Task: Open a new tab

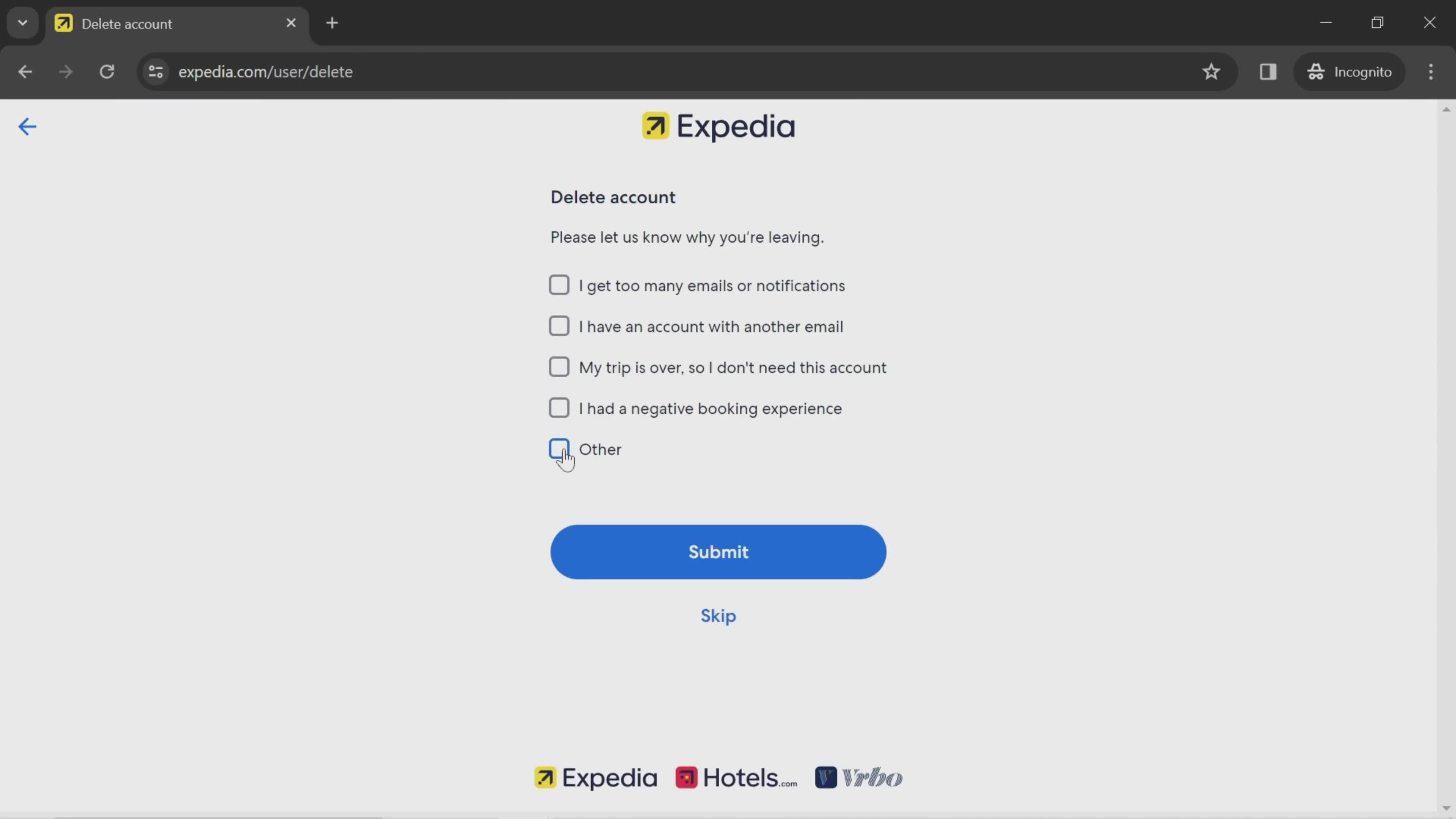Action: coord(333,23)
